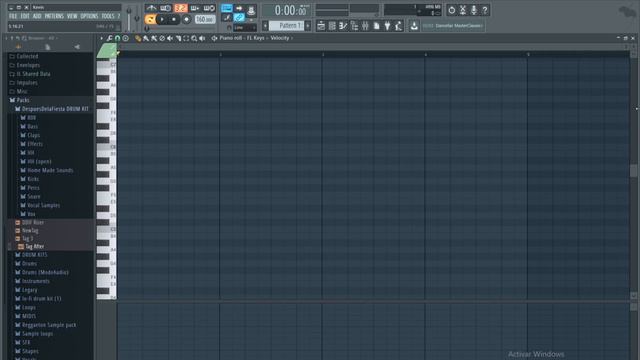Open the ADD menu
The height and width of the screenshot is (360, 640).
[37, 16]
